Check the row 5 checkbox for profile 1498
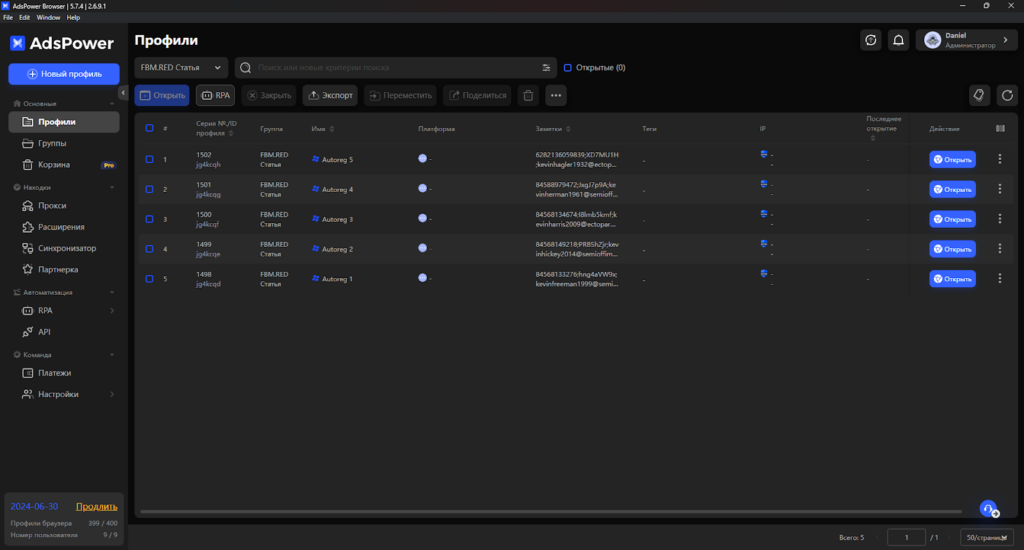Viewport: 1024px width, 550px height. [150, 279]
